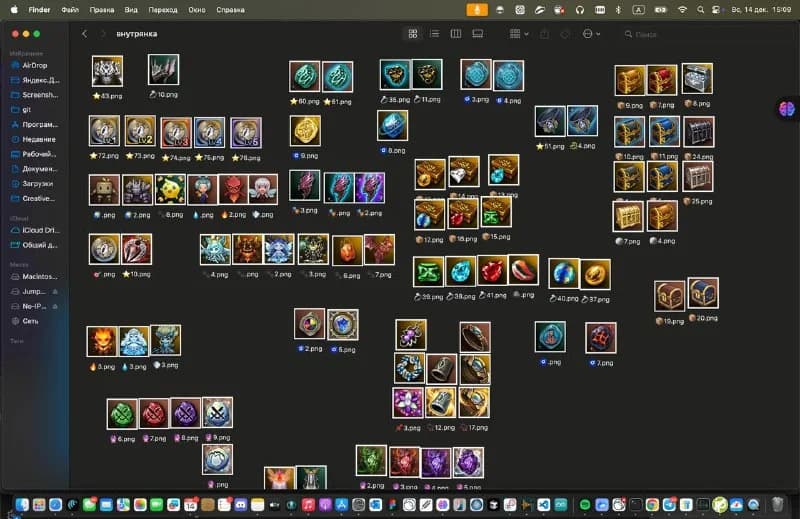
Task: Open the Apple menu
Action: (x=14, y=10)
